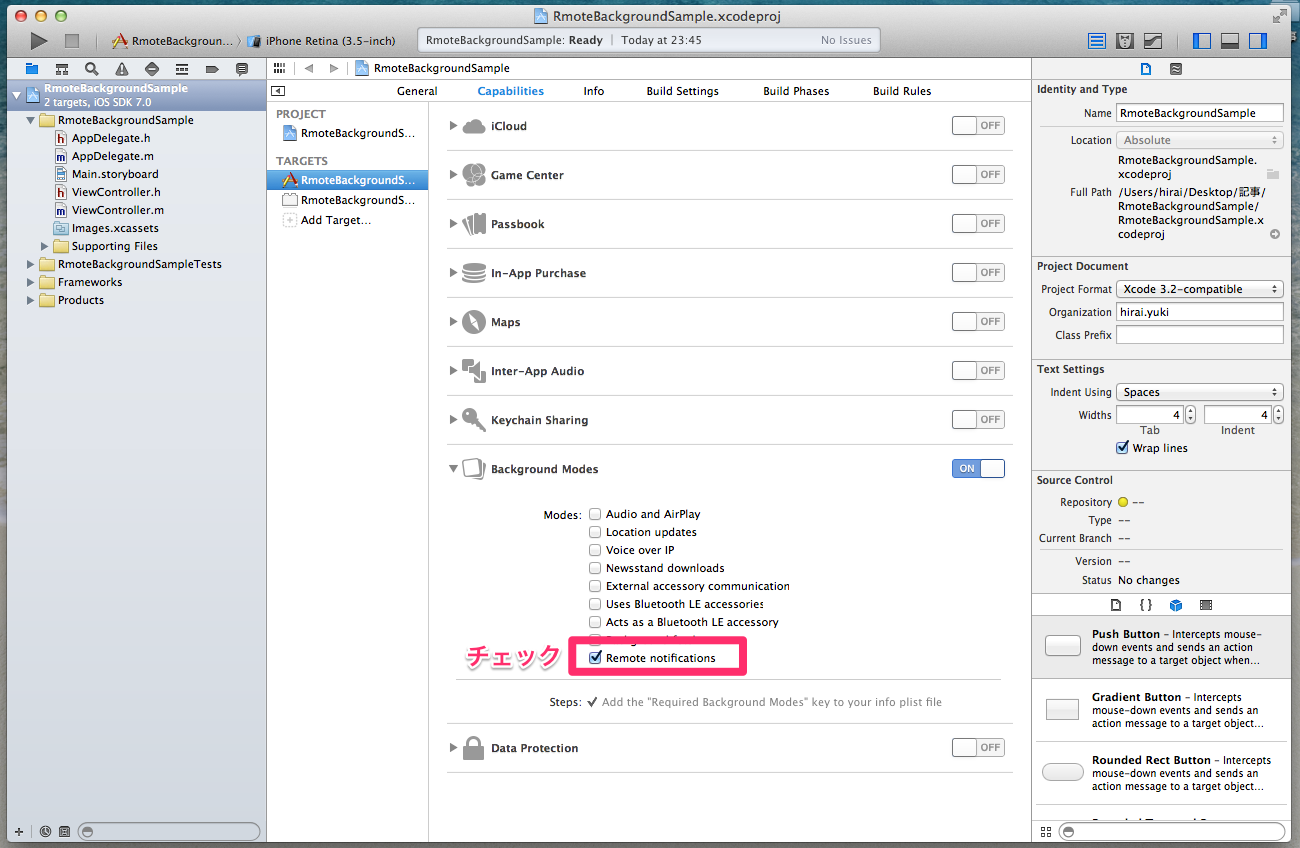Run the RmoteBackgroundSample app
Screen dimensions: 1300x848
click(38, 40)
